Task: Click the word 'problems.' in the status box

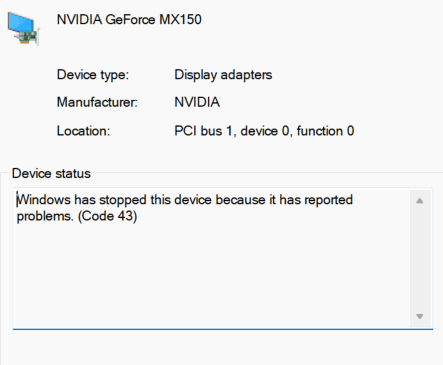Action: coord(45,217)
